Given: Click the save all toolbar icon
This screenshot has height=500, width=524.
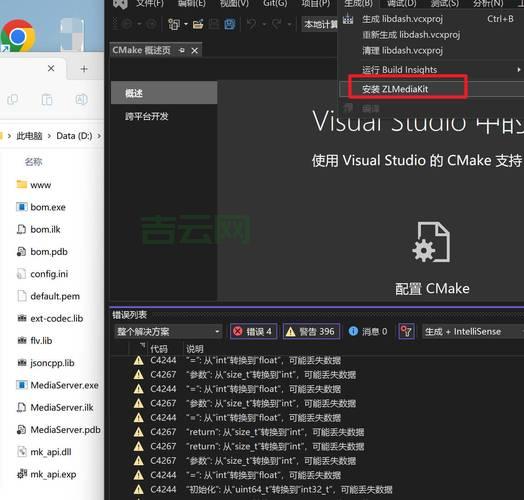Looking at the screenshot, I should tap(230, 24).
